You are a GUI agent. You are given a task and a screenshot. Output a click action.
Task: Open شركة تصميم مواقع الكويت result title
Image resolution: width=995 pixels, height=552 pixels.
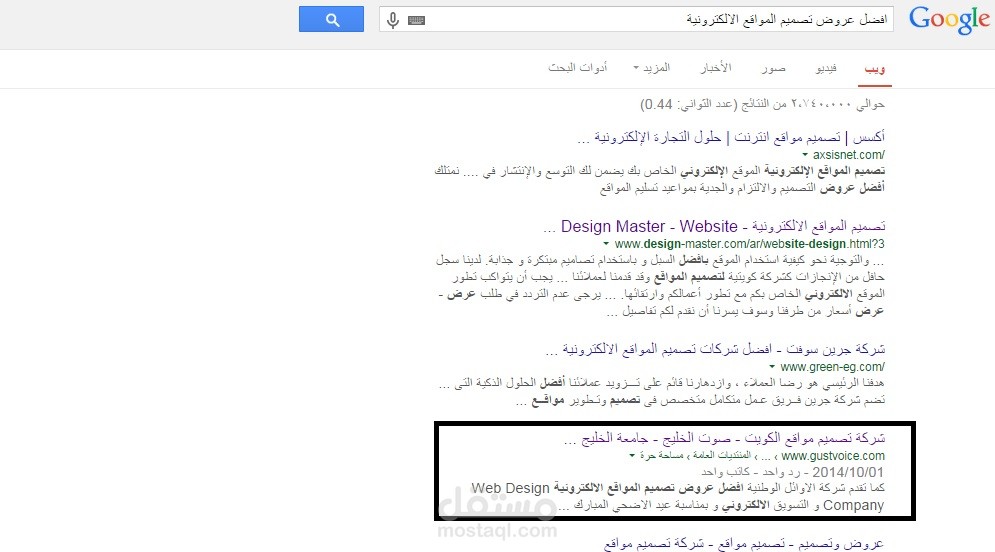(x=724, y=438)
